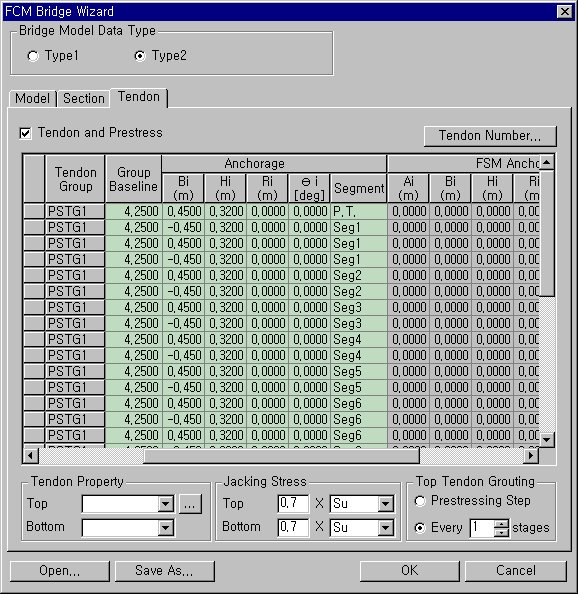Click Bottom jacking stress factor field
Screen dimensions: 578x594
pyautogui.click(x=293, y=527)
